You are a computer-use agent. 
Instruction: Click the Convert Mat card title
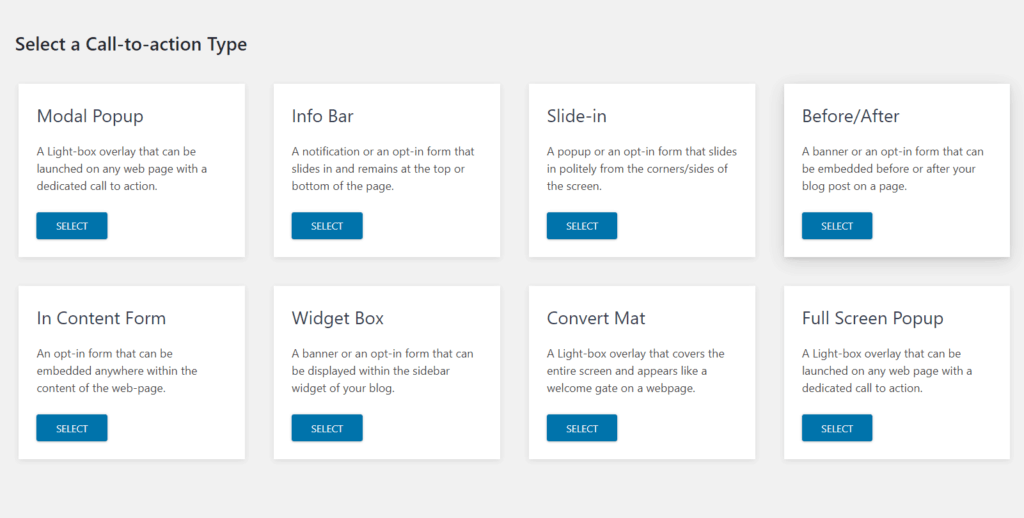(x=596, y=318)
